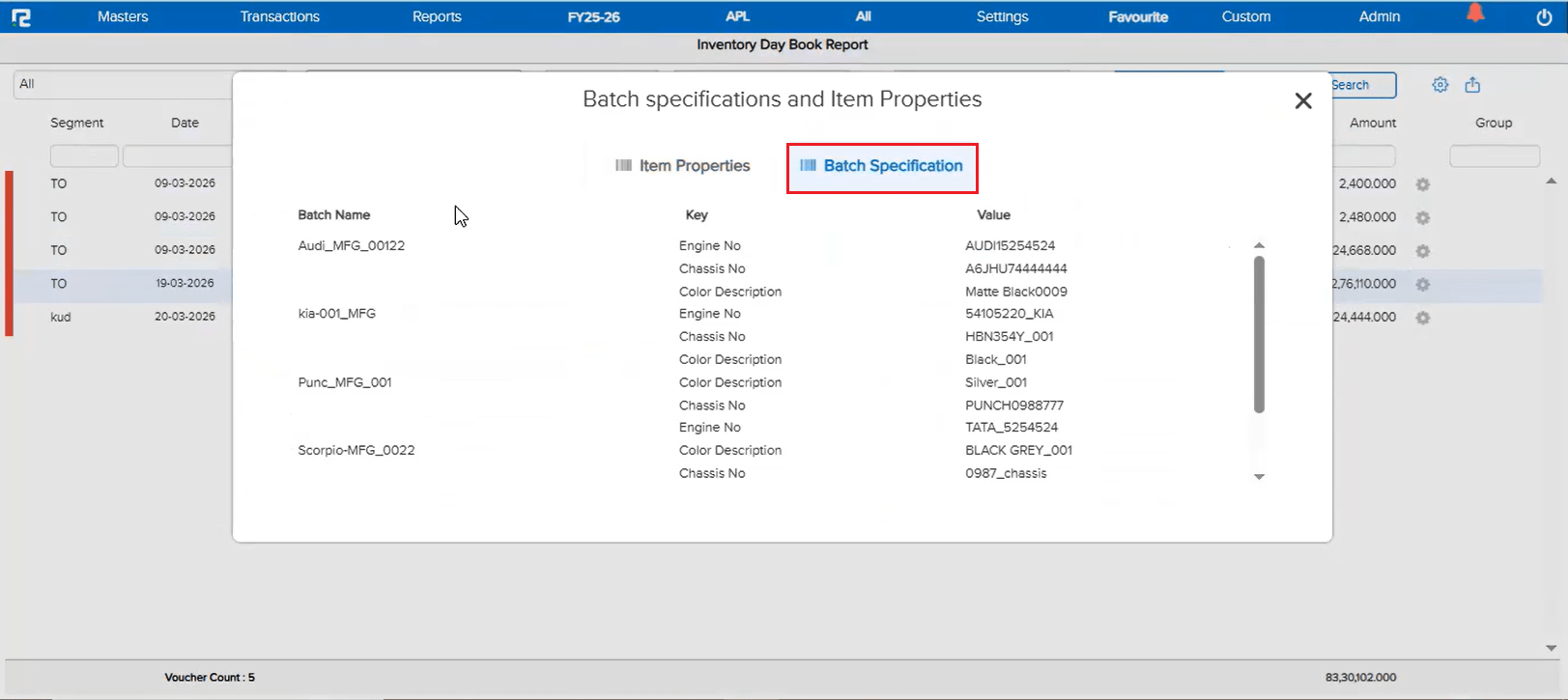The width and height of the screenshot is (1568, 700).
Task: Click the export share icon
Action: point(1472,85)
